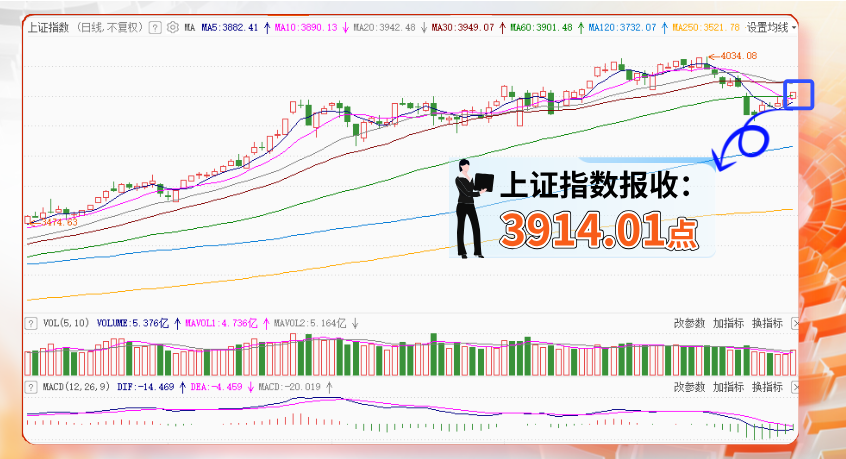The image size is (846, 459).
Task: Click the help icon left of MACD(12,26,9)
Action: pyautogui.click(x=32, y=386)
